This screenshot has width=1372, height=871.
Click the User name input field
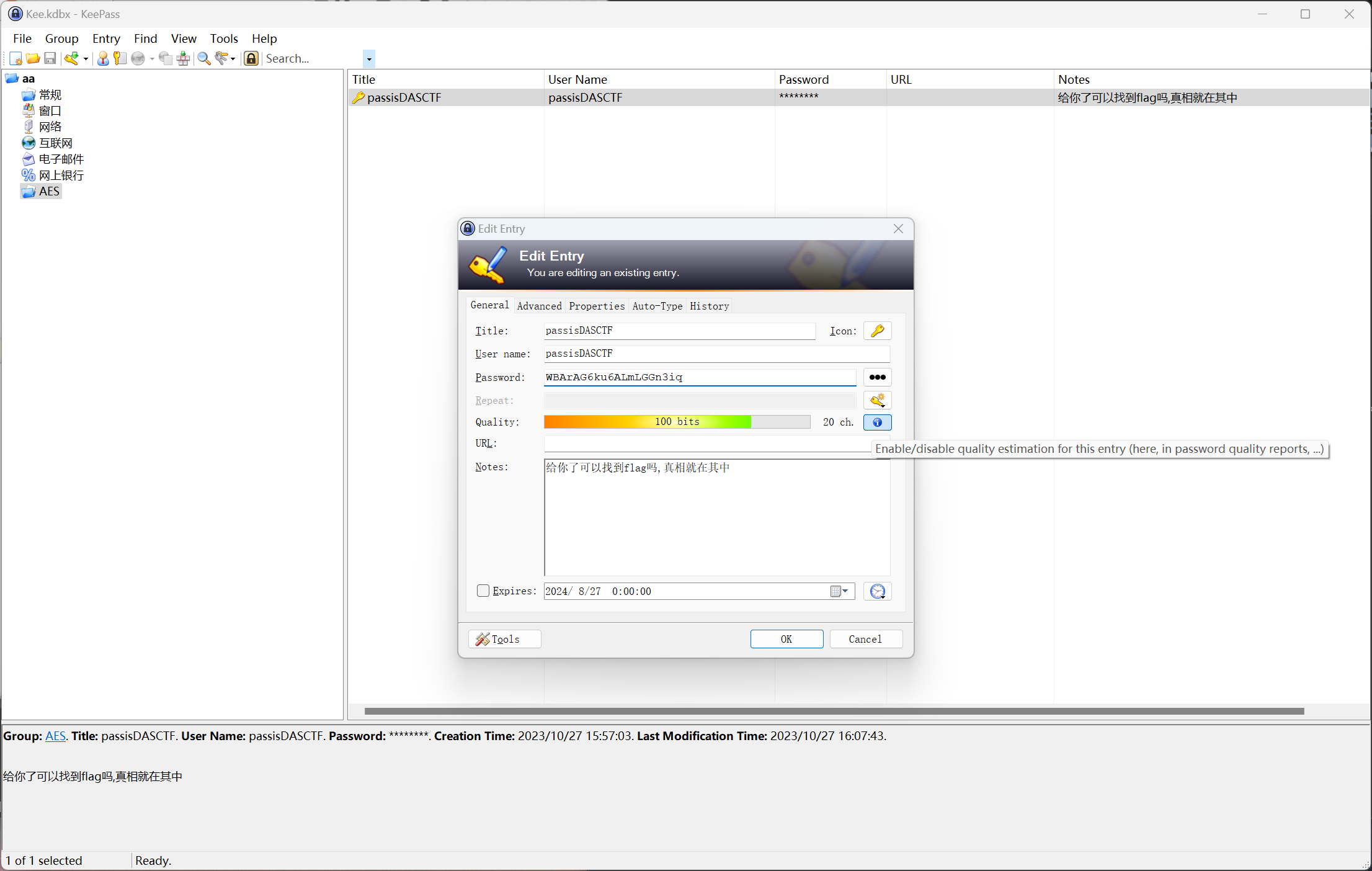717,354
